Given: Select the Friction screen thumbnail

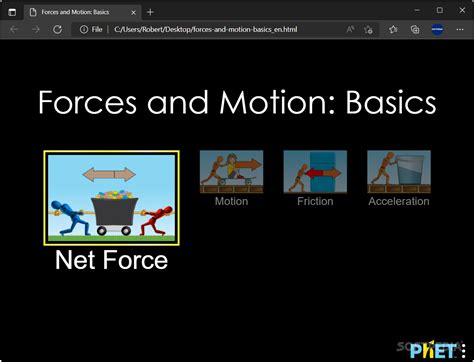Looking at the screenshot, I should (315, 172).
